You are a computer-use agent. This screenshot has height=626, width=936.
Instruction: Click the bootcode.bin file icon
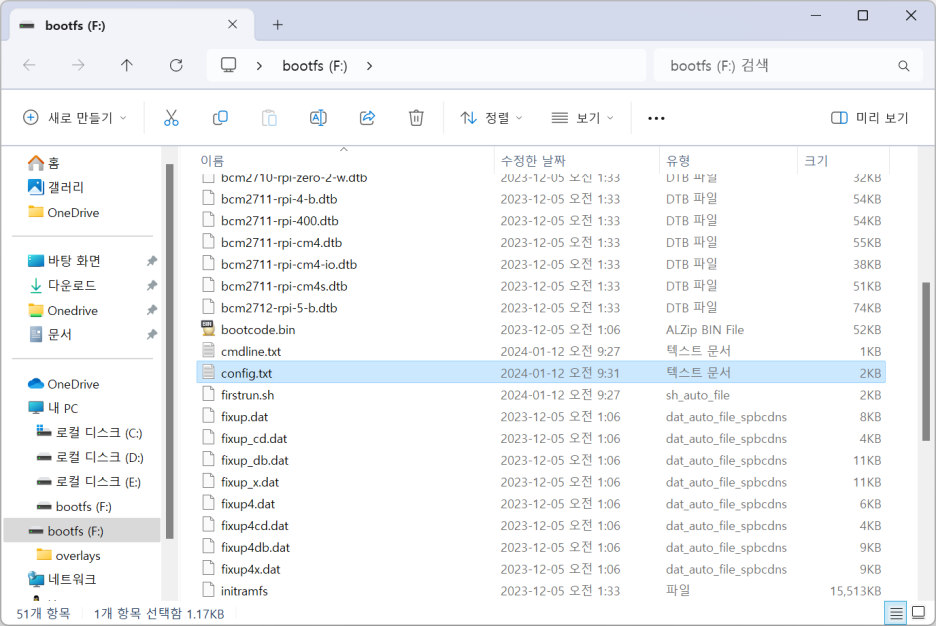(208, 329)
